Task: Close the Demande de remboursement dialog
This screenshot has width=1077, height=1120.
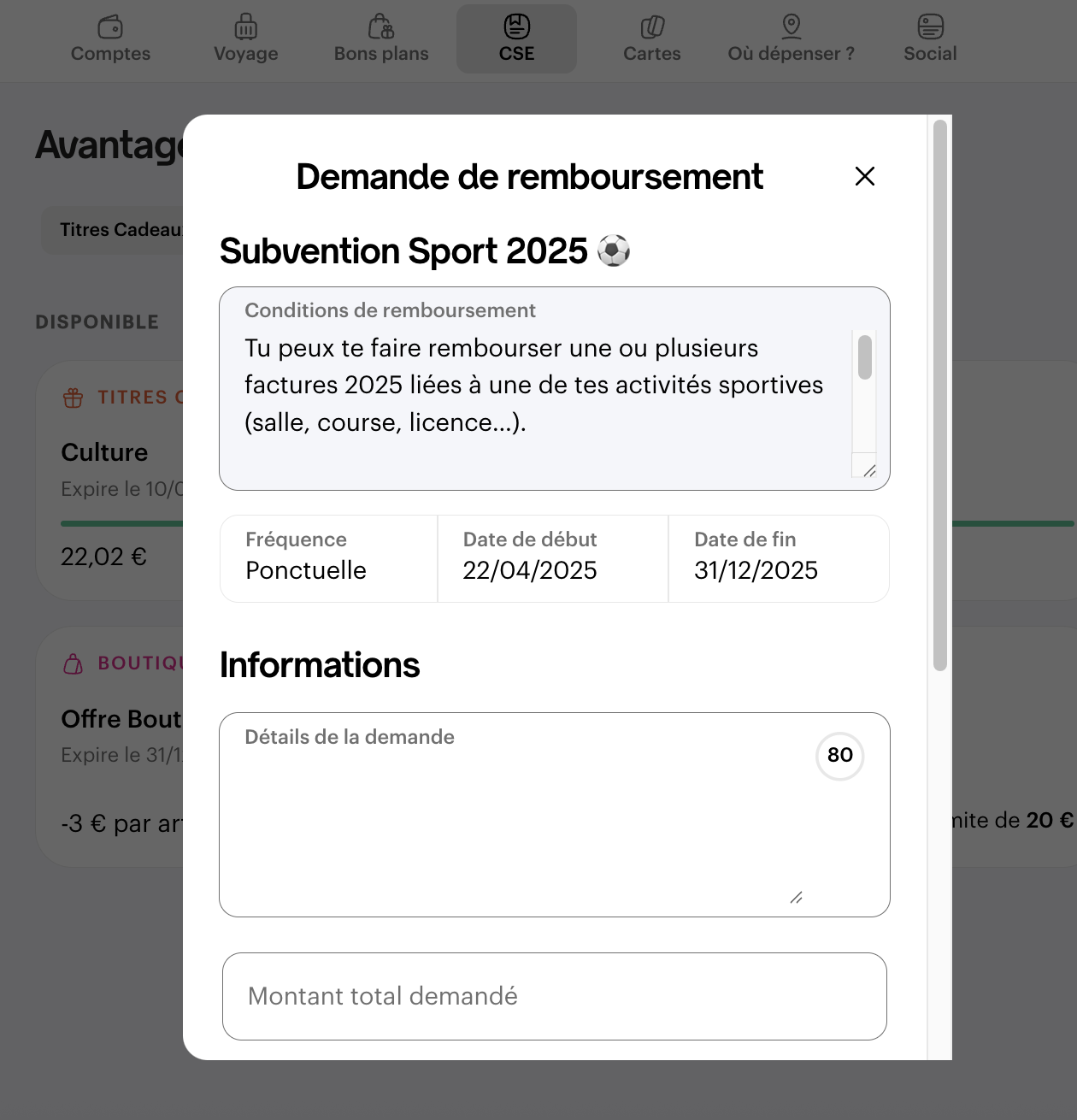Action: pyautogui.click(x=865, y=176)
